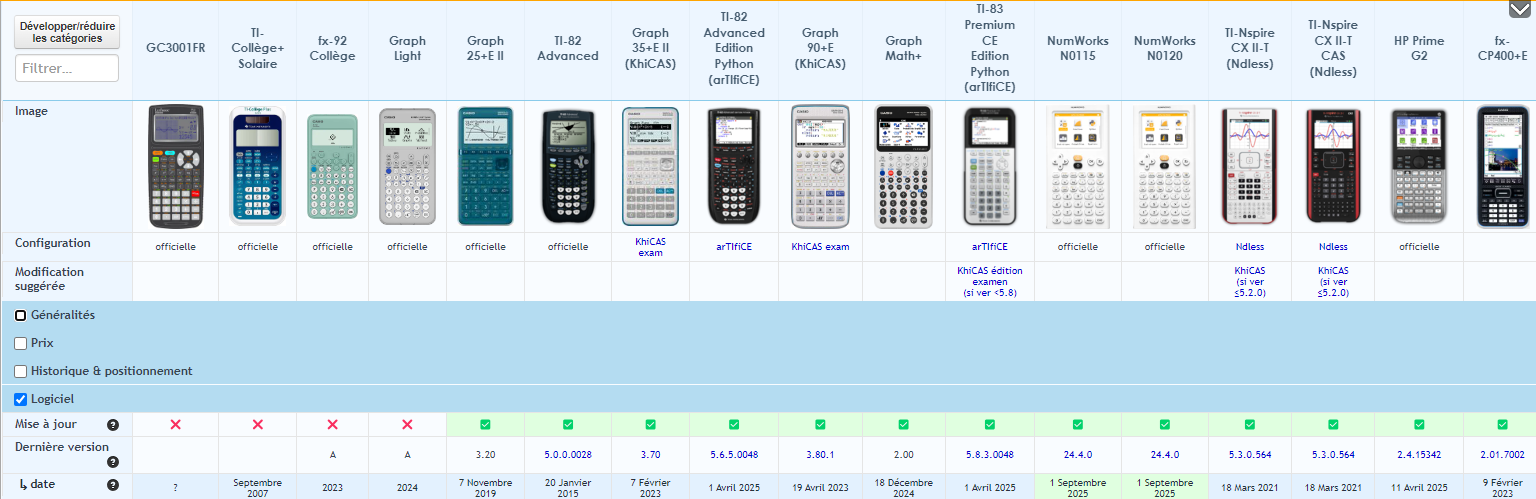
Task: Click date 19 Avril 2023 cell
Action: 818,487
